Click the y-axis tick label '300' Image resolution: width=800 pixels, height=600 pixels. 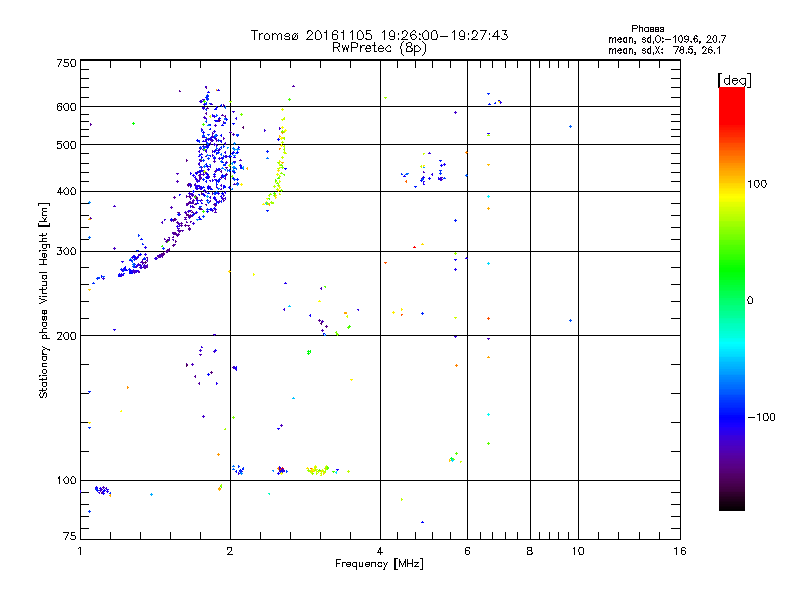pyautogui.click(x=66, y=252)
